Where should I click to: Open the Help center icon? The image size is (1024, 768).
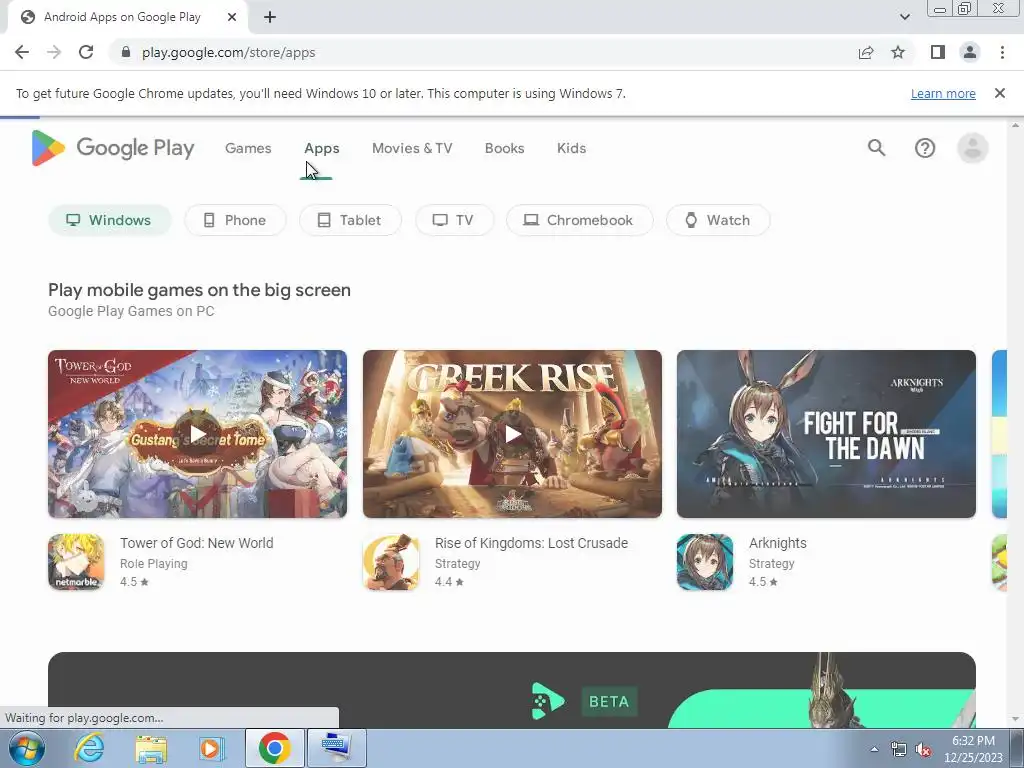click(925, 148)
